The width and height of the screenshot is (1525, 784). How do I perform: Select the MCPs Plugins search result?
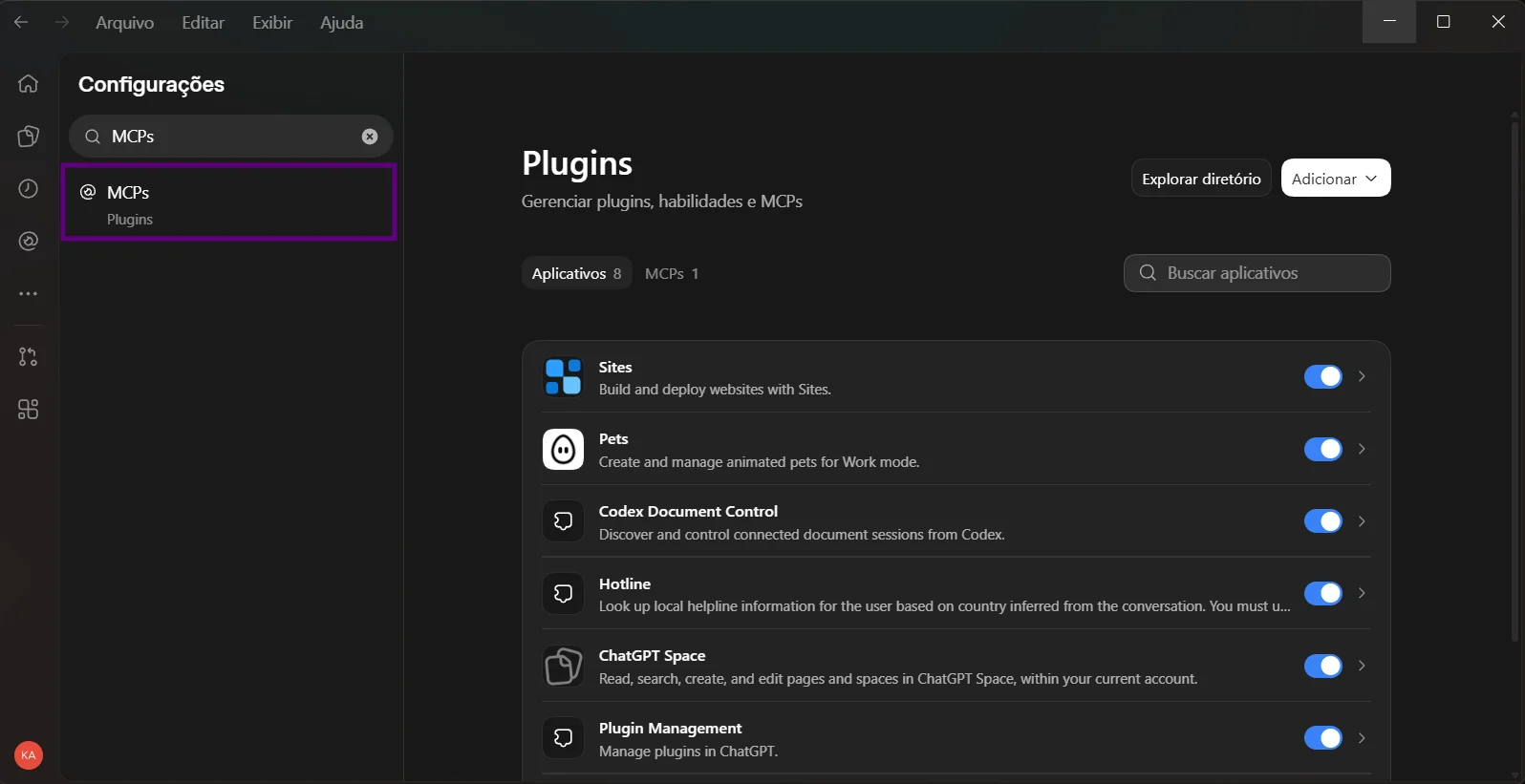click(x=228, y=201)
